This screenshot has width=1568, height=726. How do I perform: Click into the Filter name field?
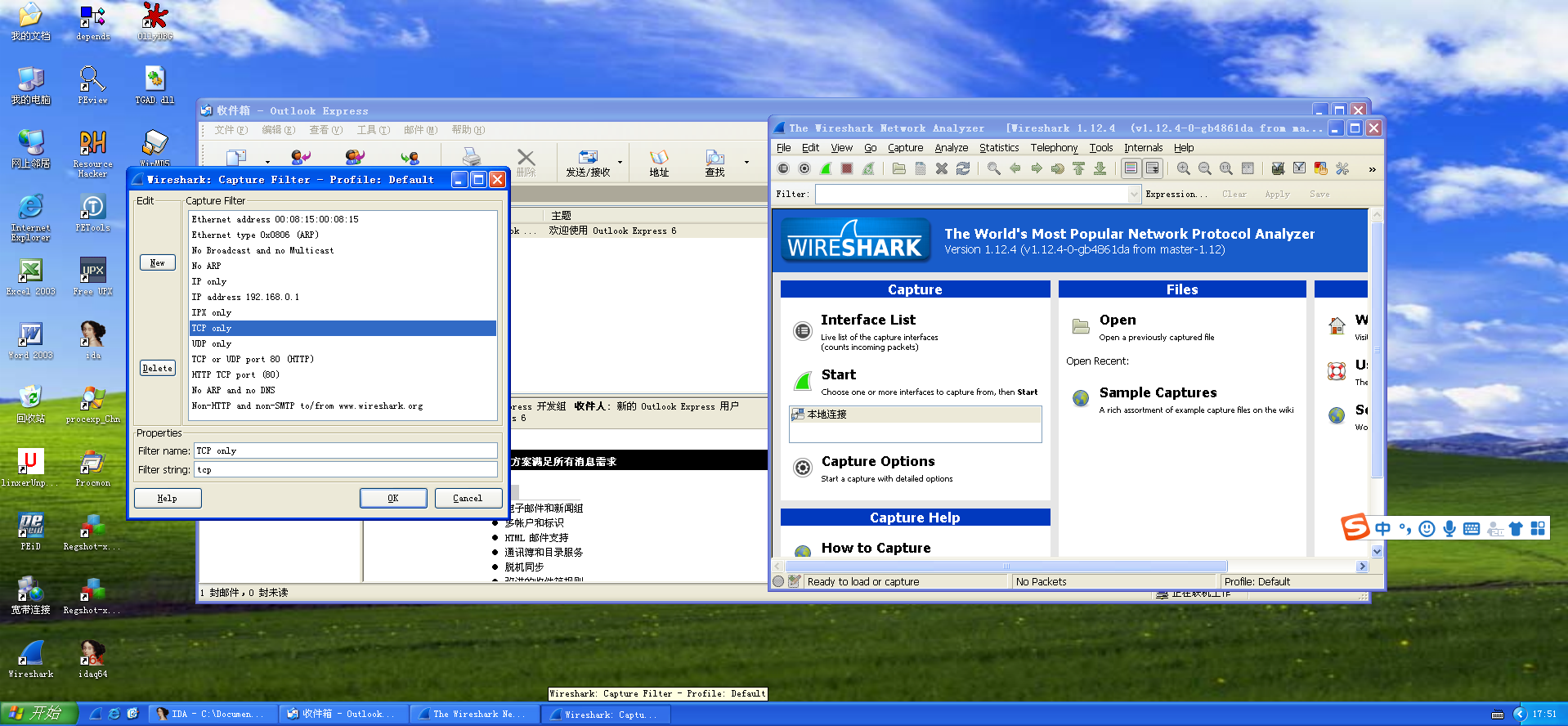point(345,450)
